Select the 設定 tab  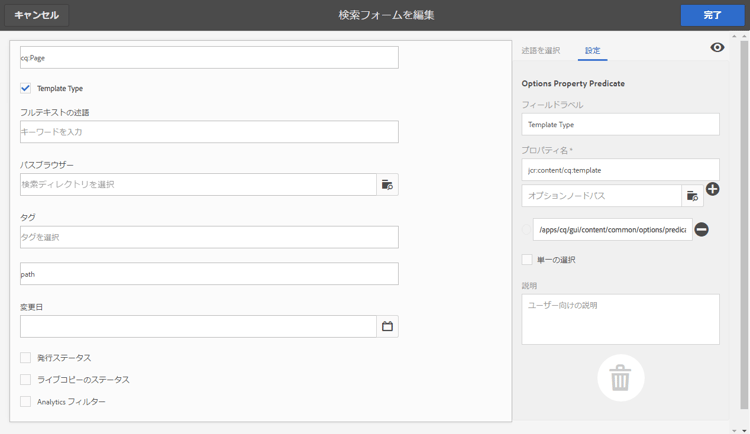[x=592, y=50]
